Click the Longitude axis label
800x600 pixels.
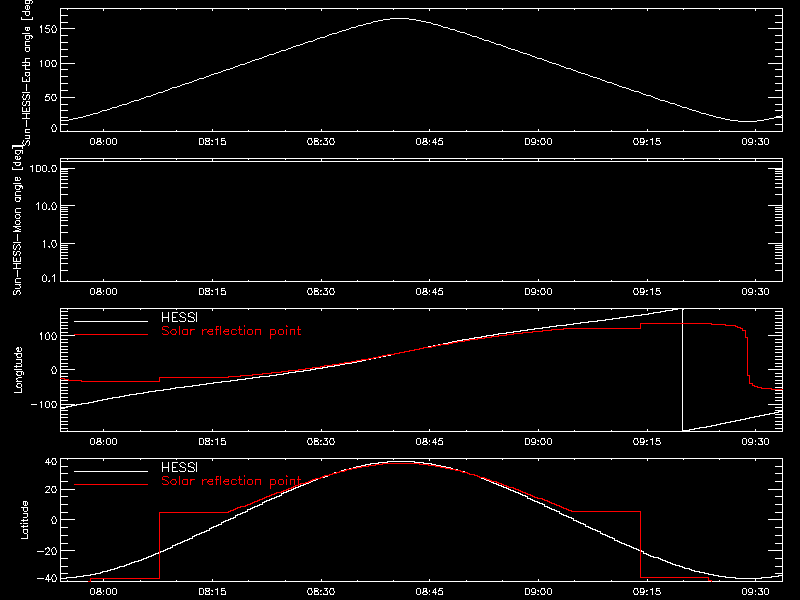tap(18, 370)
